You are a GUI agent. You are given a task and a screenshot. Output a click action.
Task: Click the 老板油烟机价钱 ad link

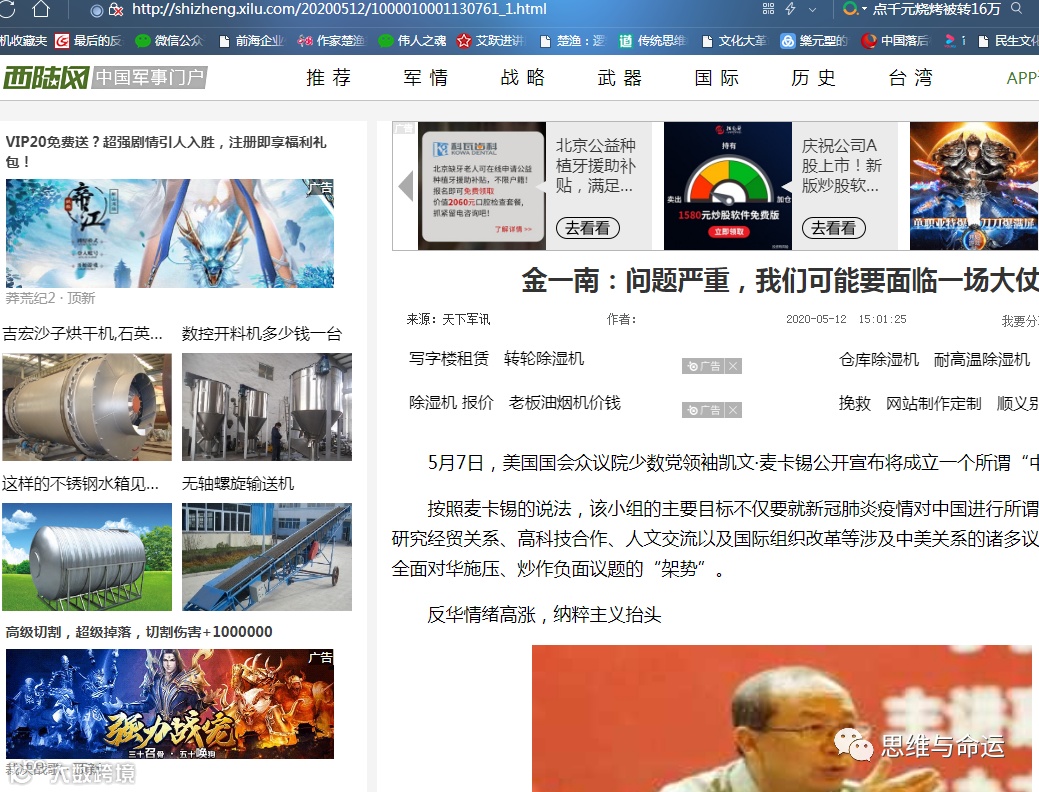point(565,402)
